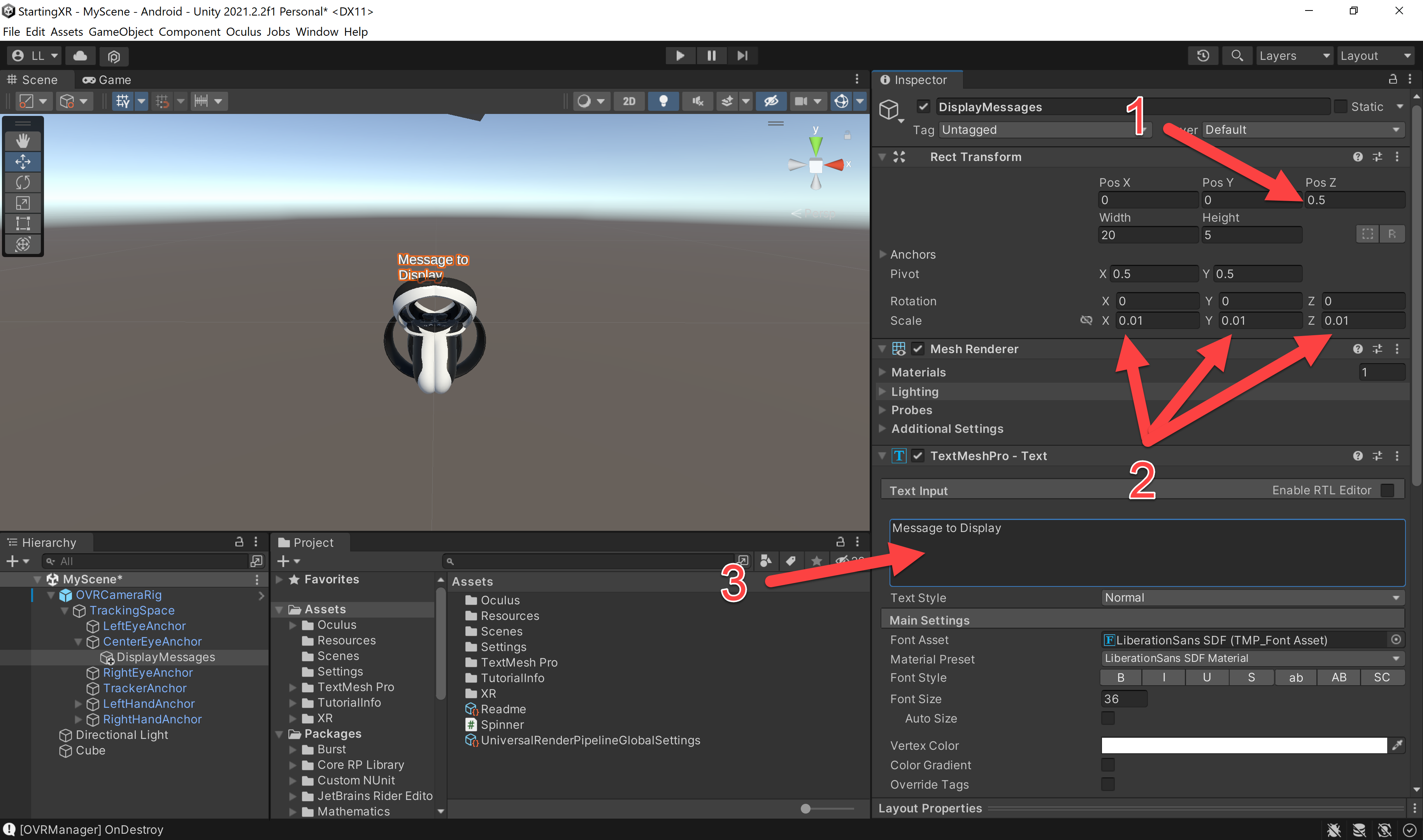Edit the Font Size field
The width and height of the screenshot is (1423, 840).
coord(1123,698)
